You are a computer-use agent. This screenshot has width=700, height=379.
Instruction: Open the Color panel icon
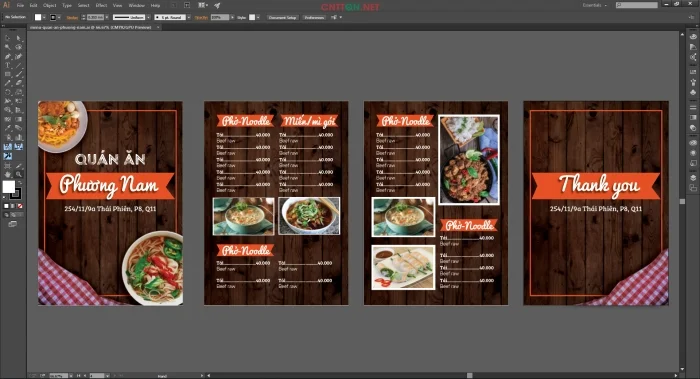pos(693,37)
